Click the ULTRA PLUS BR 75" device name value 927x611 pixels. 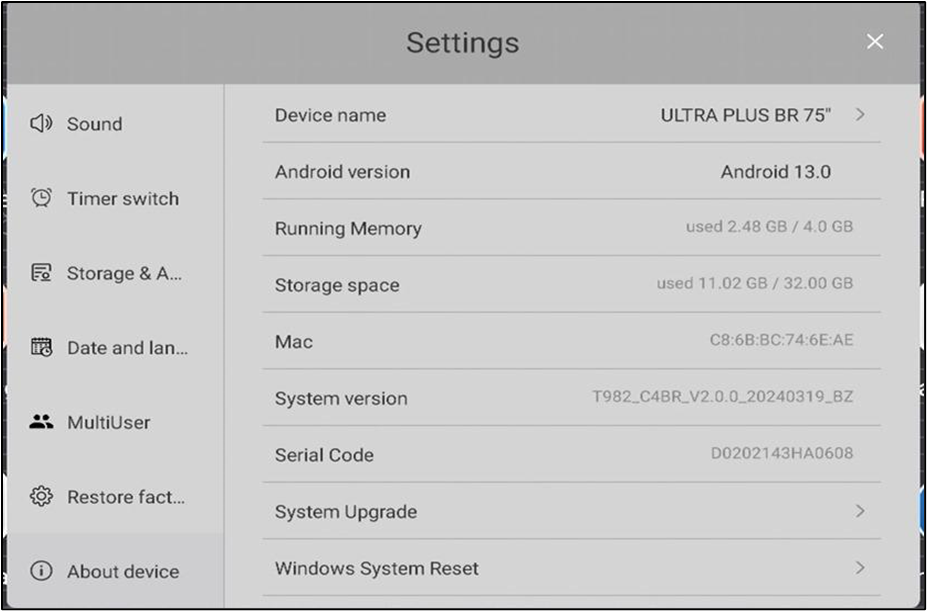745,115
